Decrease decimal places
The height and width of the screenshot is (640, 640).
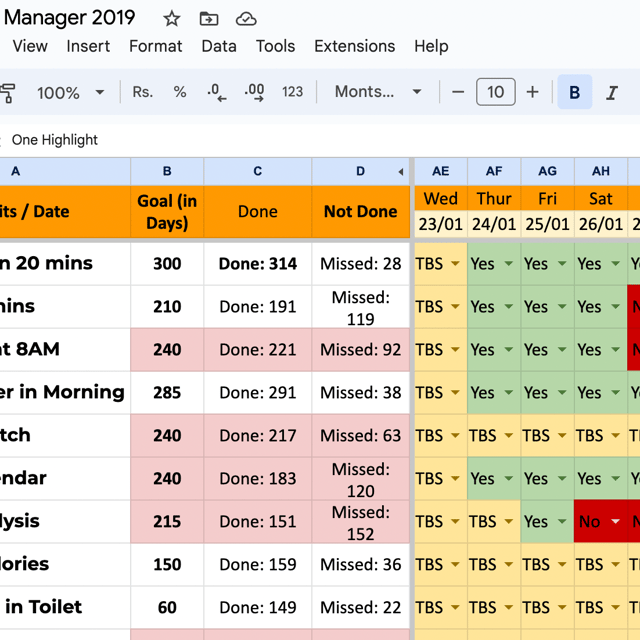pos(217,92)
